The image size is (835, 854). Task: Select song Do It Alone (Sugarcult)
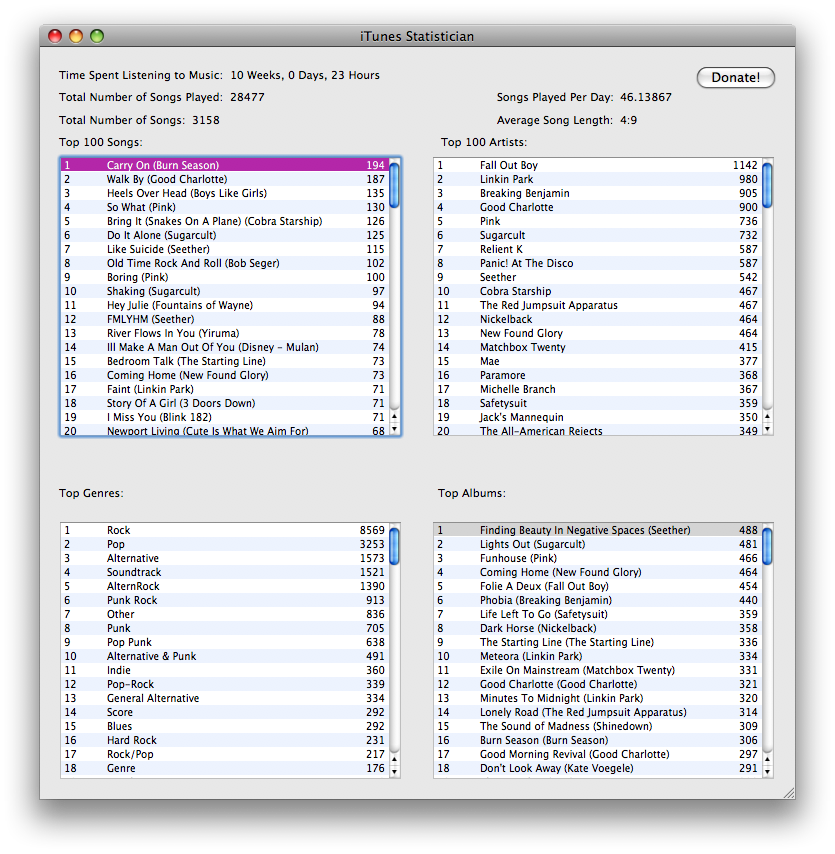tap(225, 235)
